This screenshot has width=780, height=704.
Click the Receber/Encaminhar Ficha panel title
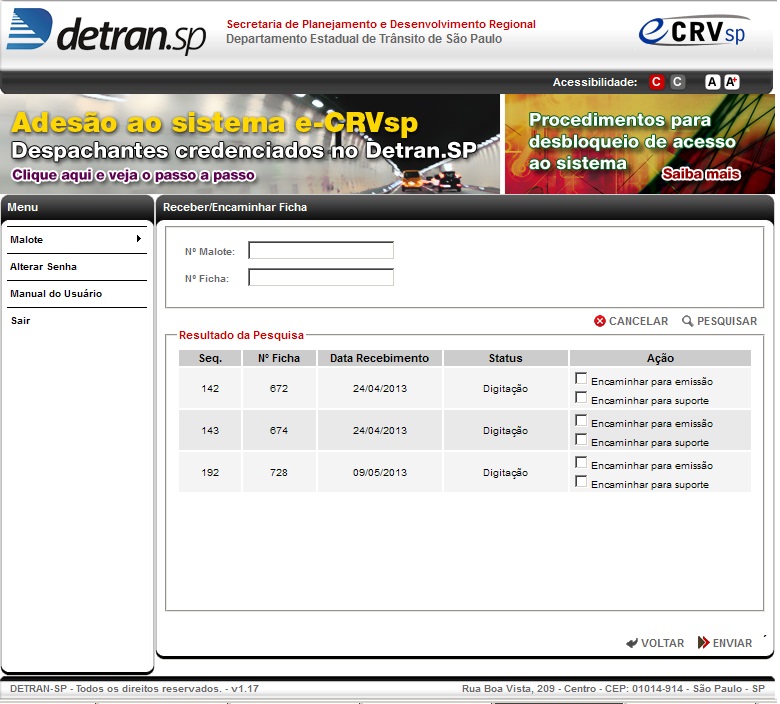point(235,207)
